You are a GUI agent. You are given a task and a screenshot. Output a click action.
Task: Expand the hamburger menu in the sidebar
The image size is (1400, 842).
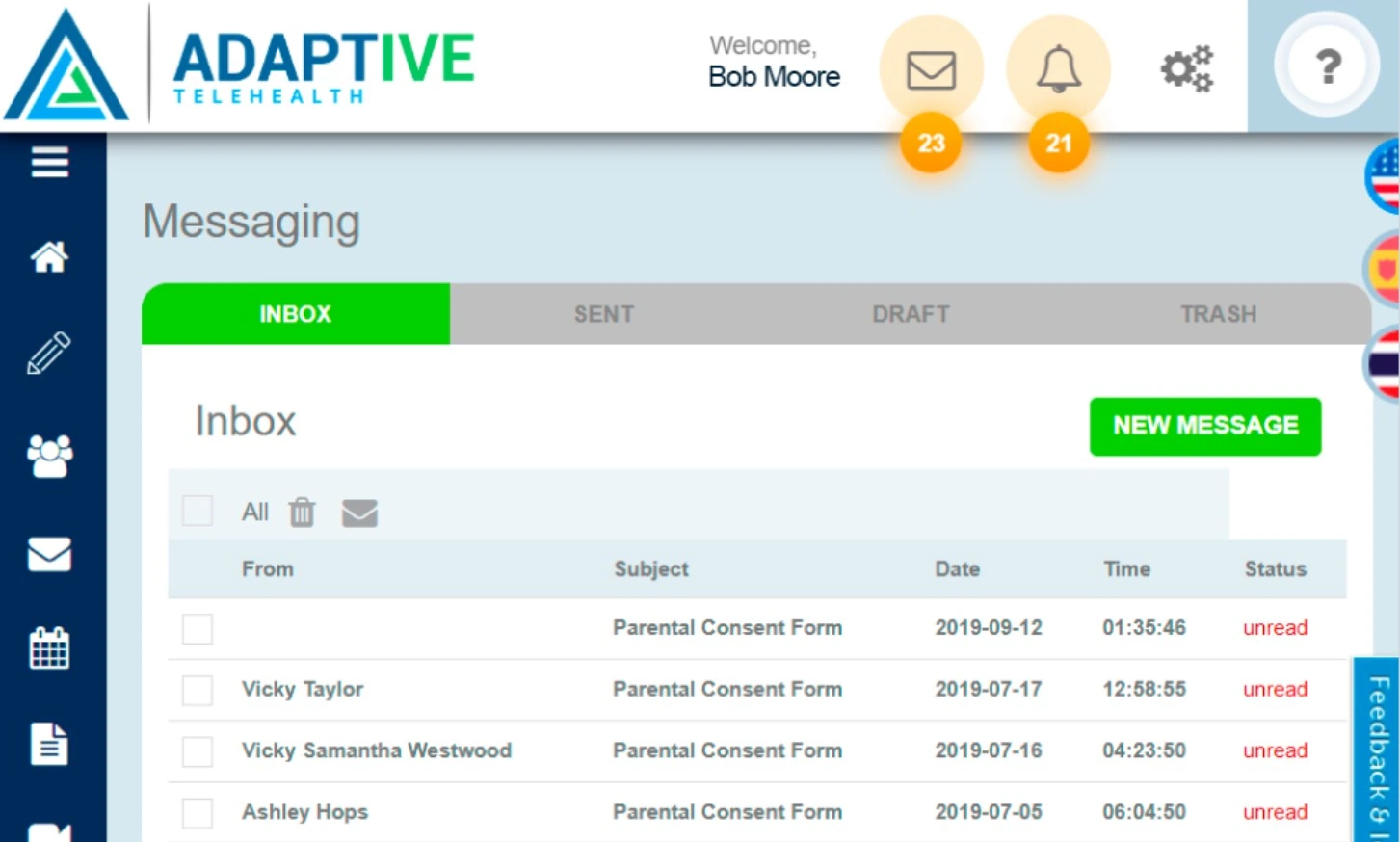pos(48,162)
